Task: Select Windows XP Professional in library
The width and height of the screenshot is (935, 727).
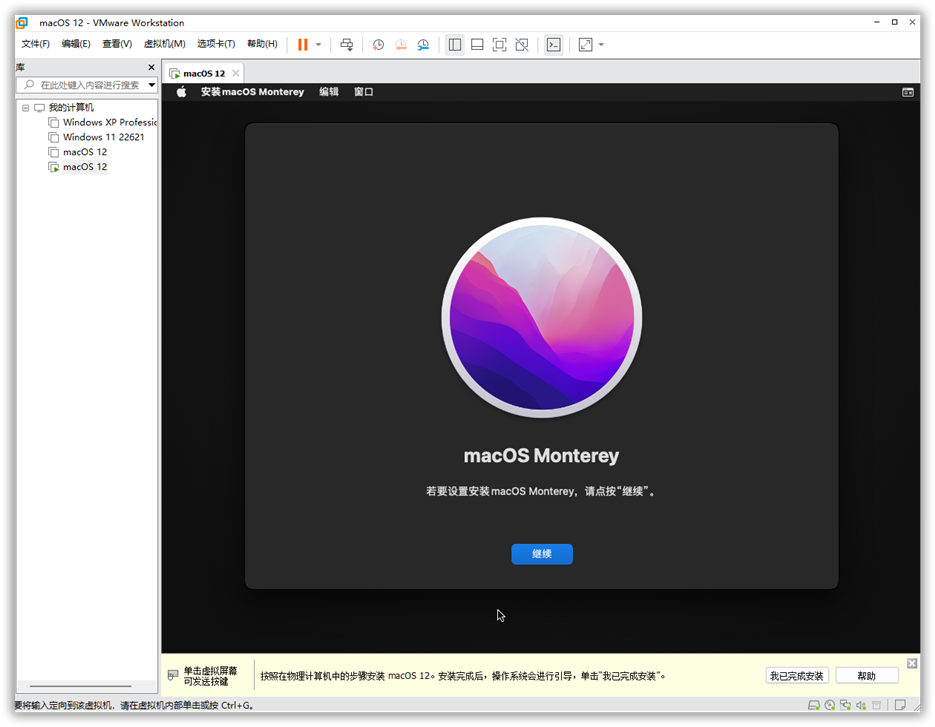Action: [109, 122]
